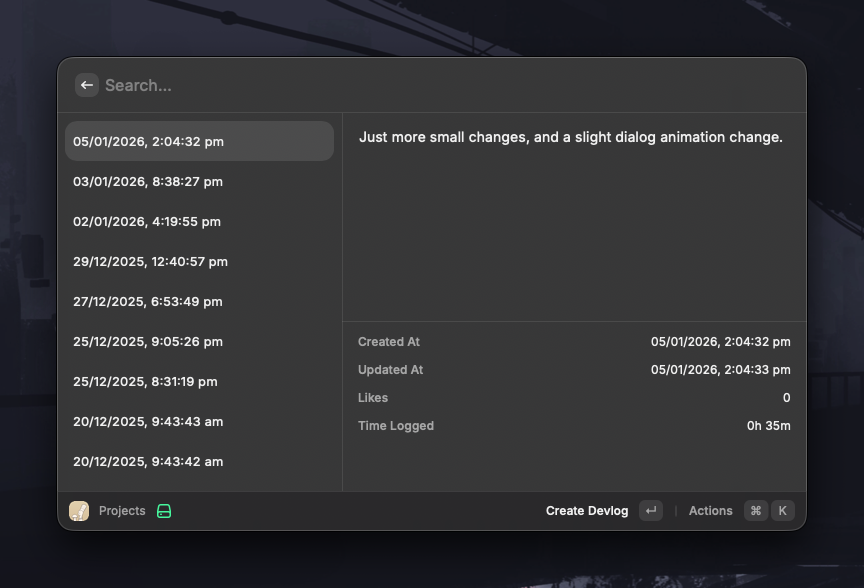Click the Projects extension icon in footer

[x=79, y=511]
